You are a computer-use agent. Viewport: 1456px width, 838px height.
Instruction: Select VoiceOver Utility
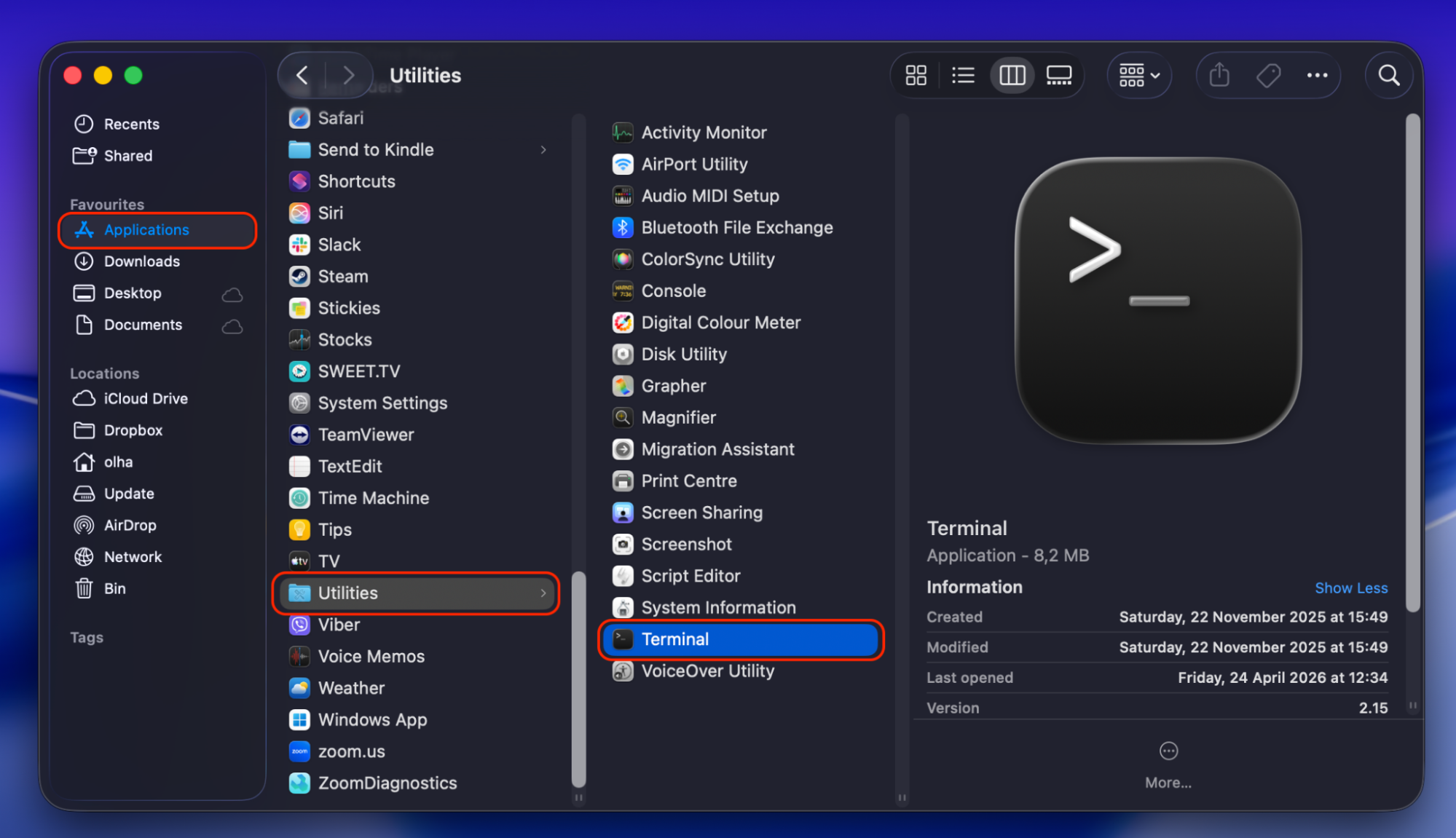pyautogui.click(x=707, y=671)
